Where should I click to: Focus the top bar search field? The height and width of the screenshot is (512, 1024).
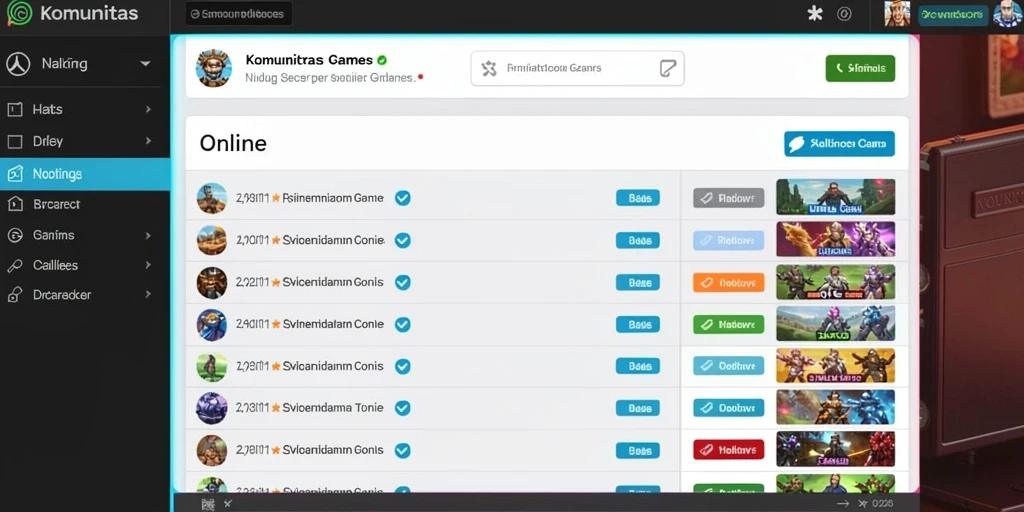(x=238, y=14)
